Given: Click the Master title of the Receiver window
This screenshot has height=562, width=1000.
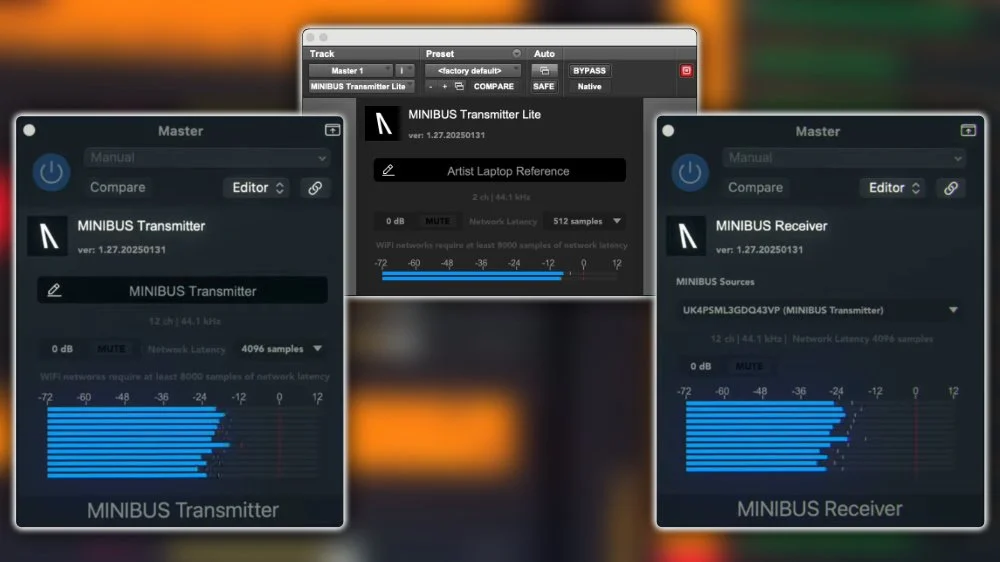Looking at the screenshot, I should [818, 131].
